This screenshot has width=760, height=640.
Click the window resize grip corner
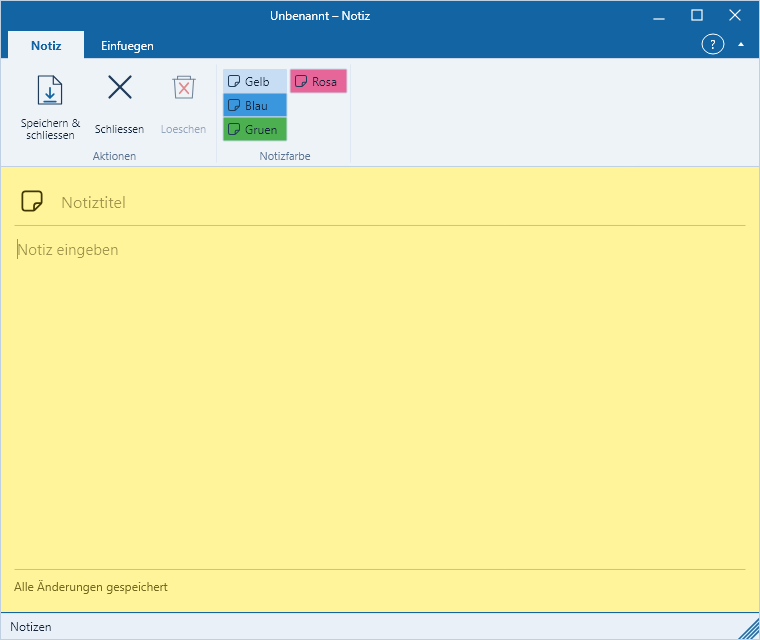click(x=749, y=630)
